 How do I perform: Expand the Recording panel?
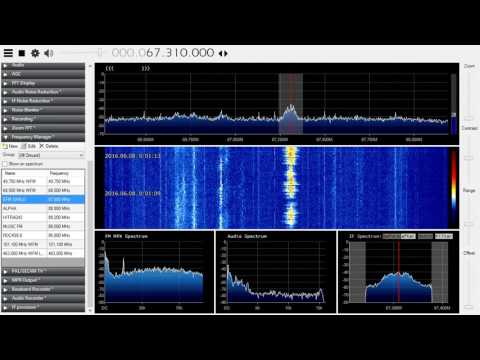[x=43, y=119]
